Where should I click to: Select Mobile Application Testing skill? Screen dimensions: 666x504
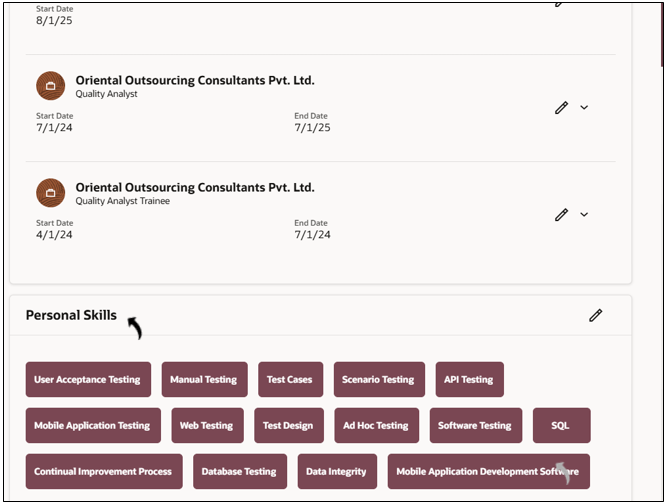(92, 426)
